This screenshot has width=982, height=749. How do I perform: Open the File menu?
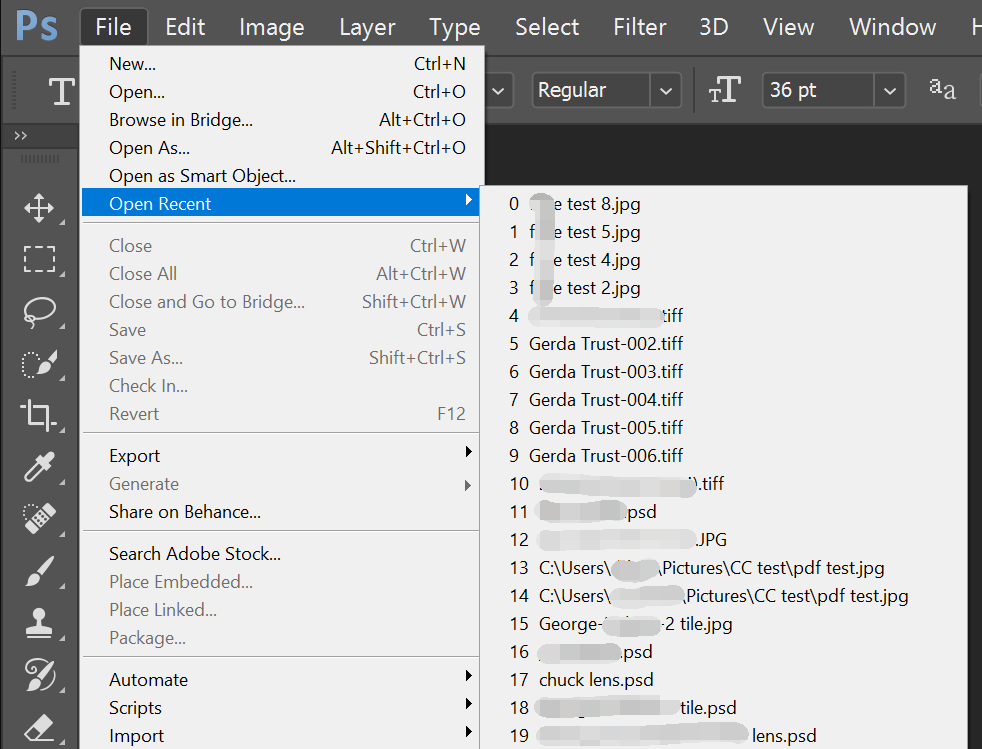pyautogui.click(x=113, y=27)
